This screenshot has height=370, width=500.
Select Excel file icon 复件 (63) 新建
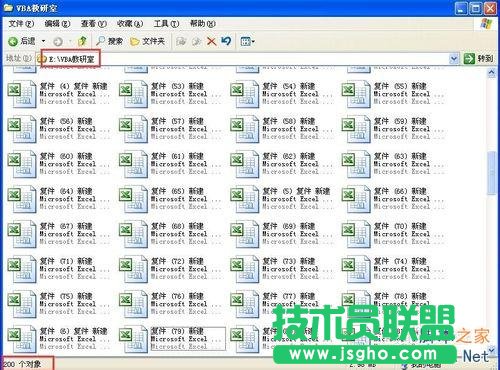tap(356, 164)
